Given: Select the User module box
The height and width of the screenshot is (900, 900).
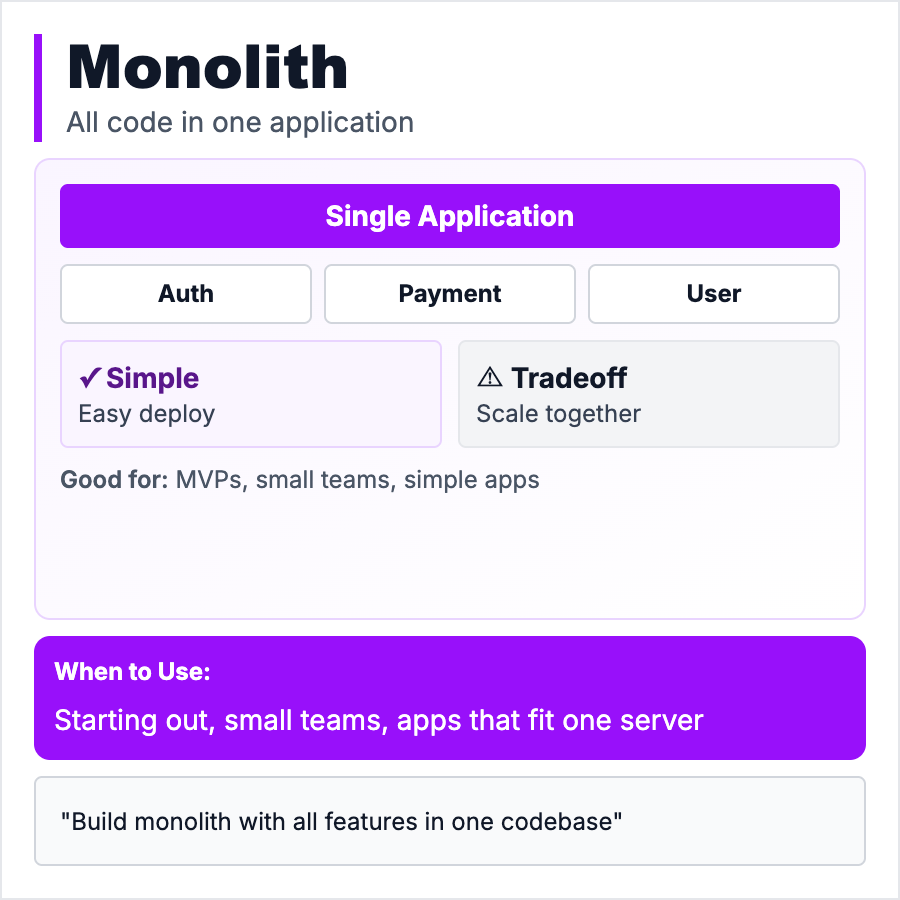Looking at the screenshot, I should (x=714, y=294).
